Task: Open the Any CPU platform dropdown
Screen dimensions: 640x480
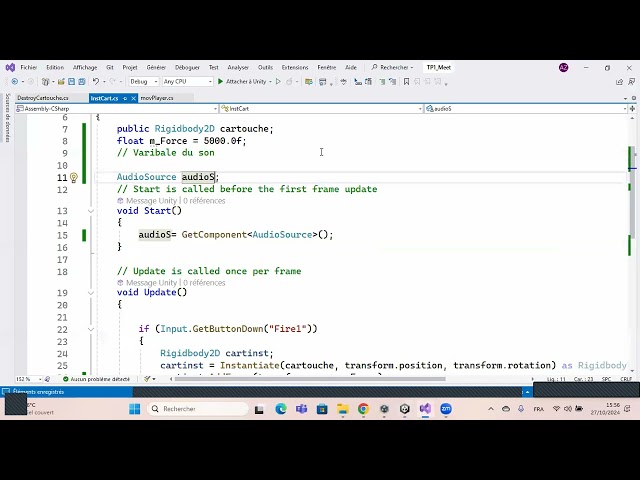Action: pyautogui.click(x=187, y=82)
